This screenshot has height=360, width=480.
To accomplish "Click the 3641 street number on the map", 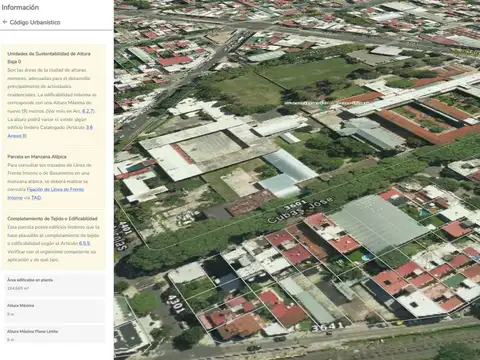I will coord(328,326).
